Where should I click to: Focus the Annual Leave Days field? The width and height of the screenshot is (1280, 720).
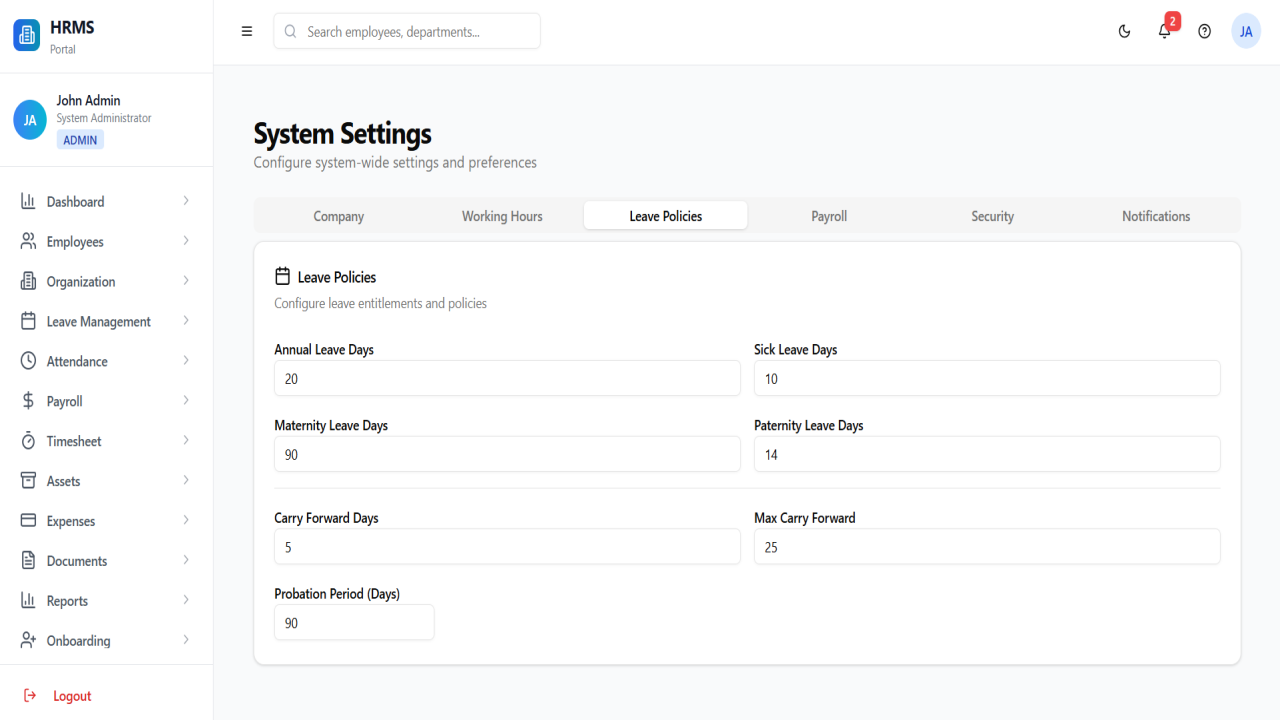pos(507,379)
